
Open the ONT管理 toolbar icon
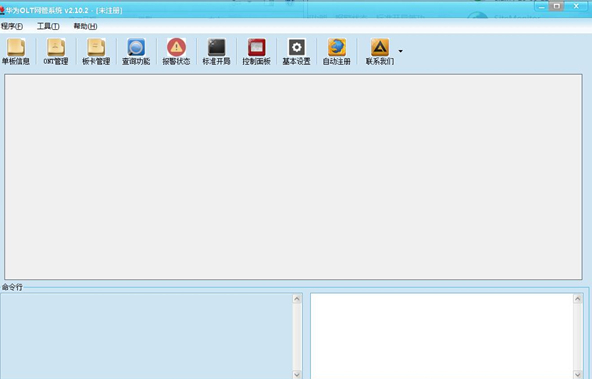pos(56,51)
